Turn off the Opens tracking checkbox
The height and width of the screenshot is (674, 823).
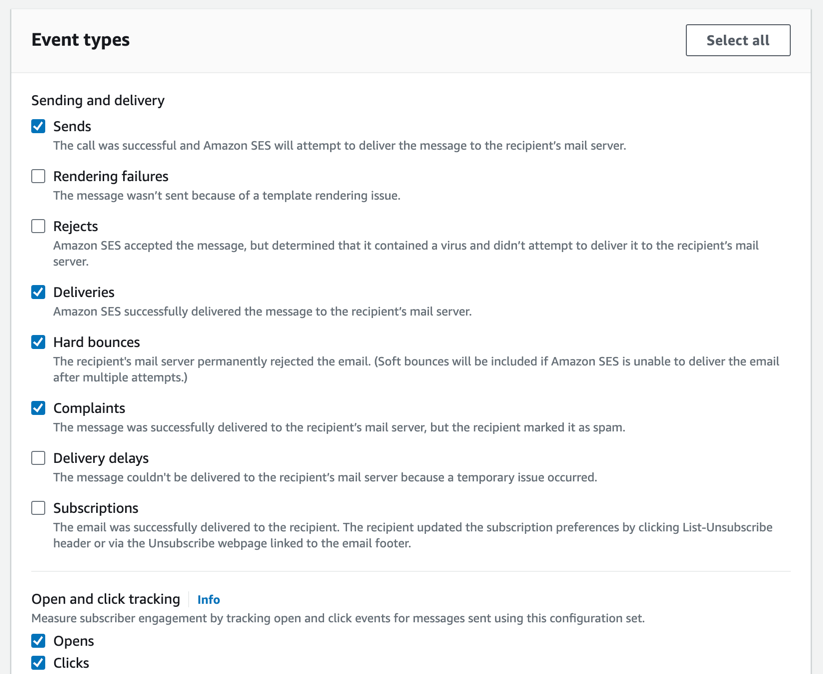pos(38,641)
